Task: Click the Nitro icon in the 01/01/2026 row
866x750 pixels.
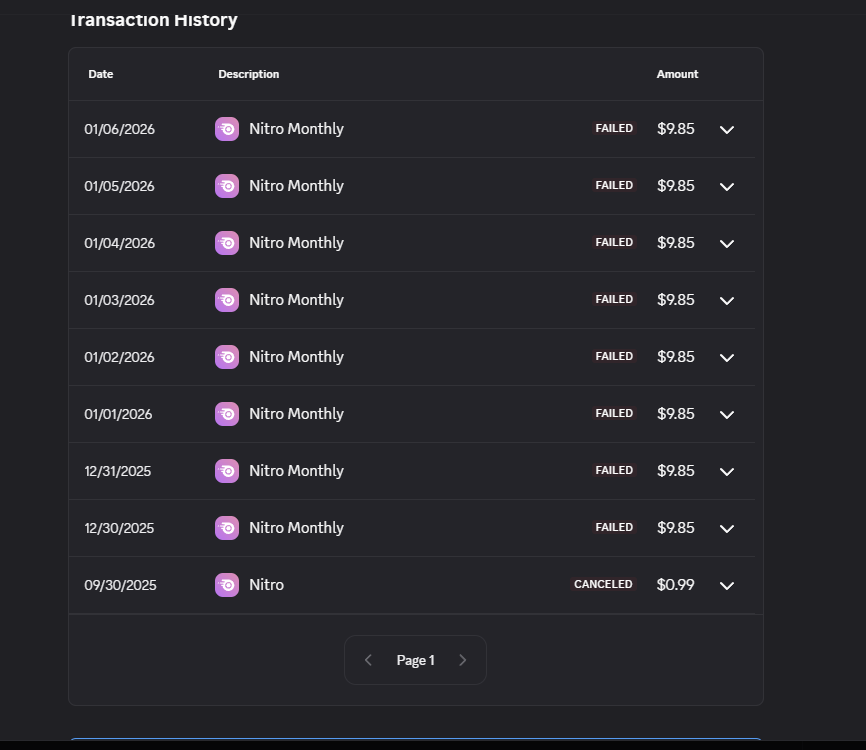Action: pyautogui.click(x=227, y=414)
